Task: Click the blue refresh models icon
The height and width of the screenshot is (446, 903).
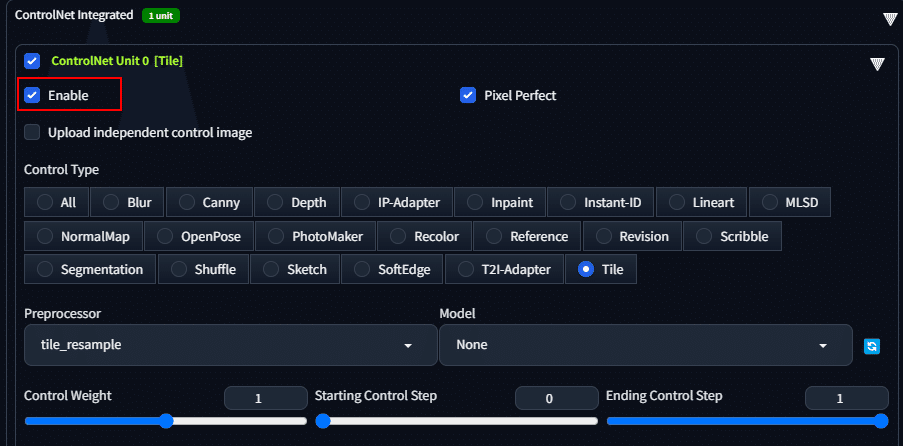Action: click(x=872, y=346)
